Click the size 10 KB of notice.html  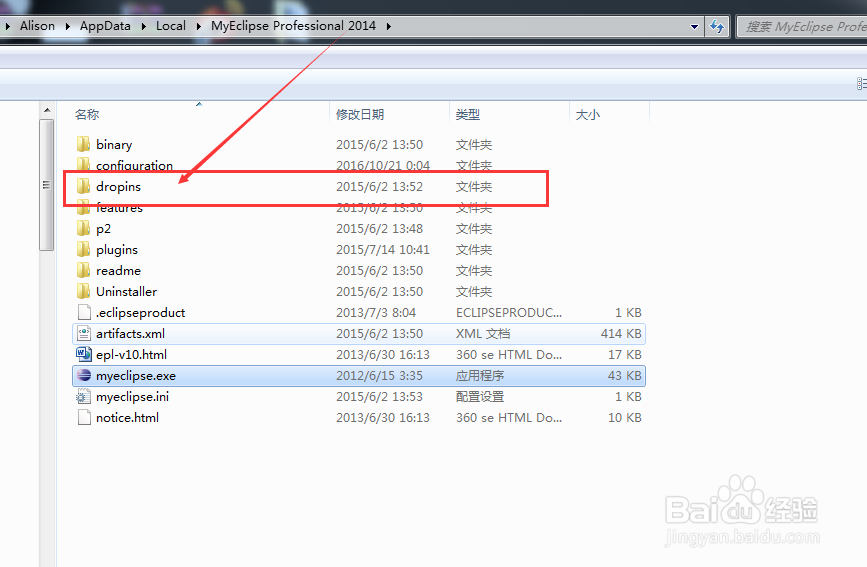click(x=625, y=418)
